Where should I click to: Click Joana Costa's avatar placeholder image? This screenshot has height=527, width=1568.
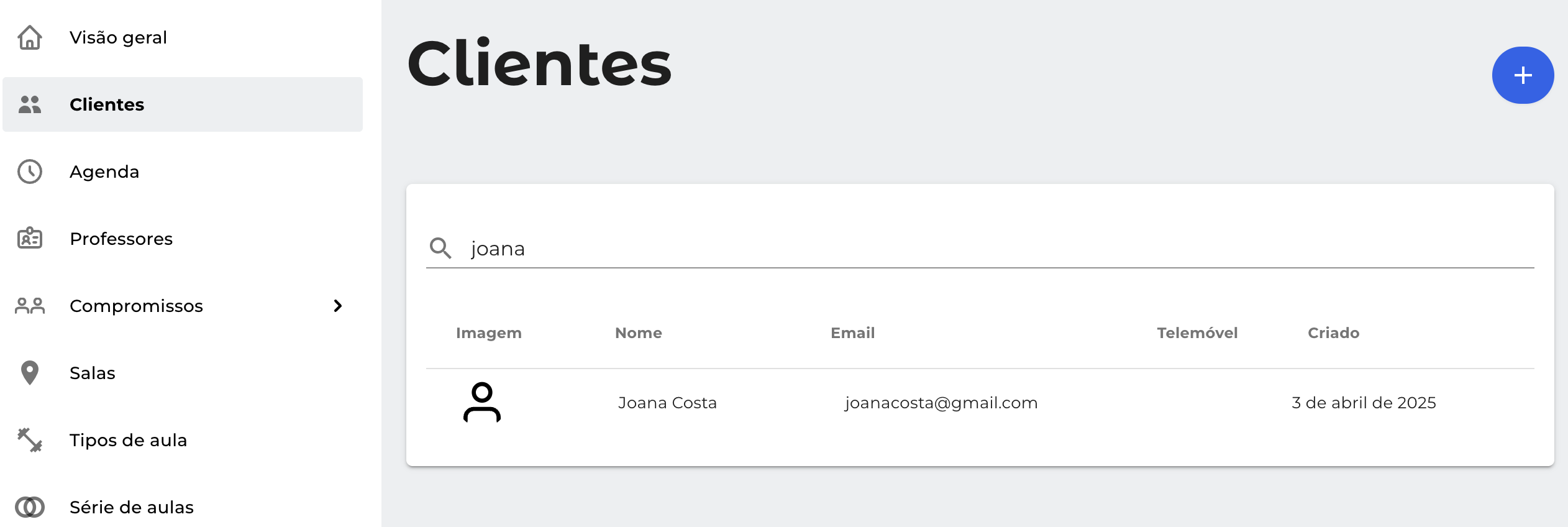click(482, 403)
